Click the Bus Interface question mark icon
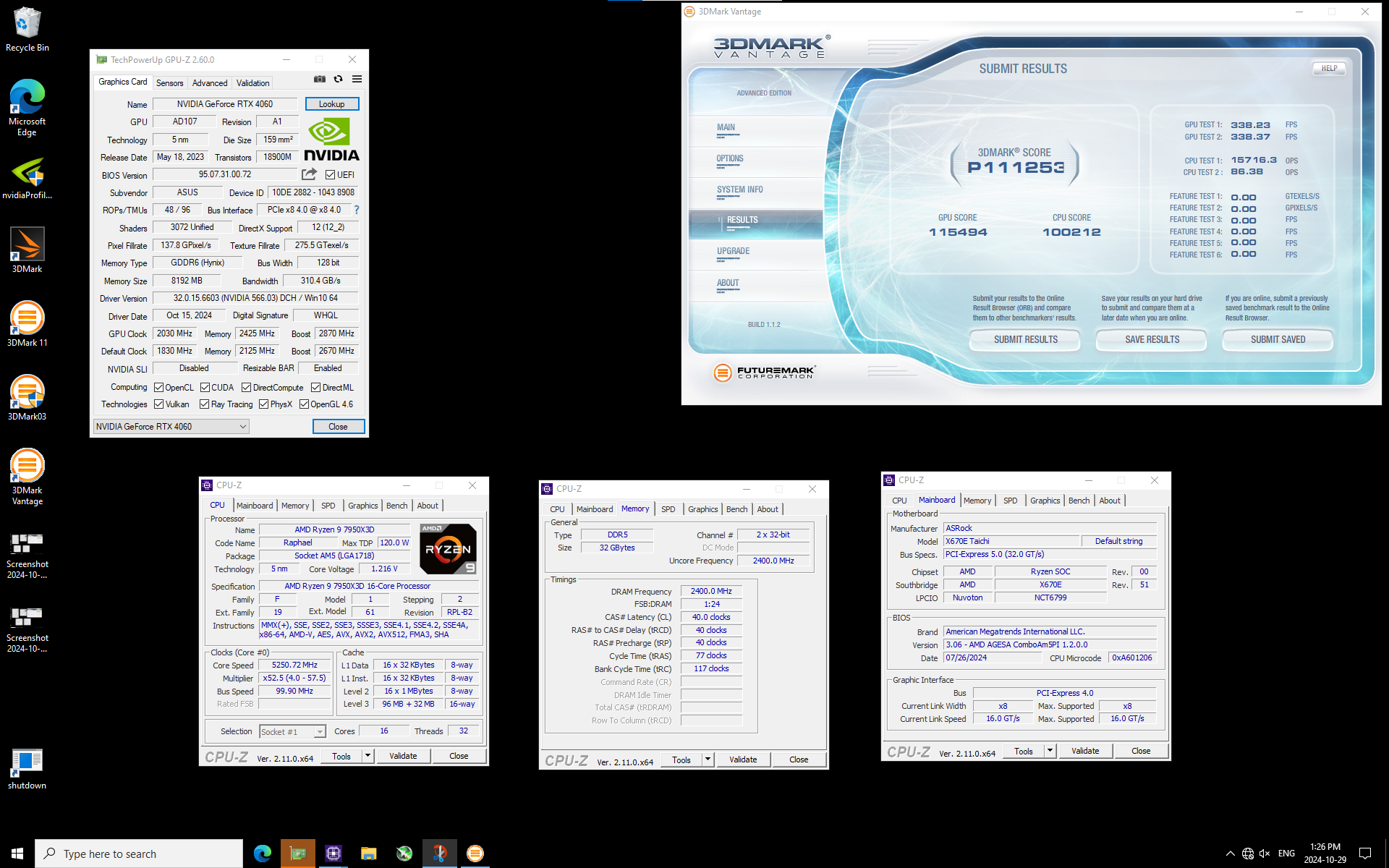 pyautogui.click(x=356, y=210)
